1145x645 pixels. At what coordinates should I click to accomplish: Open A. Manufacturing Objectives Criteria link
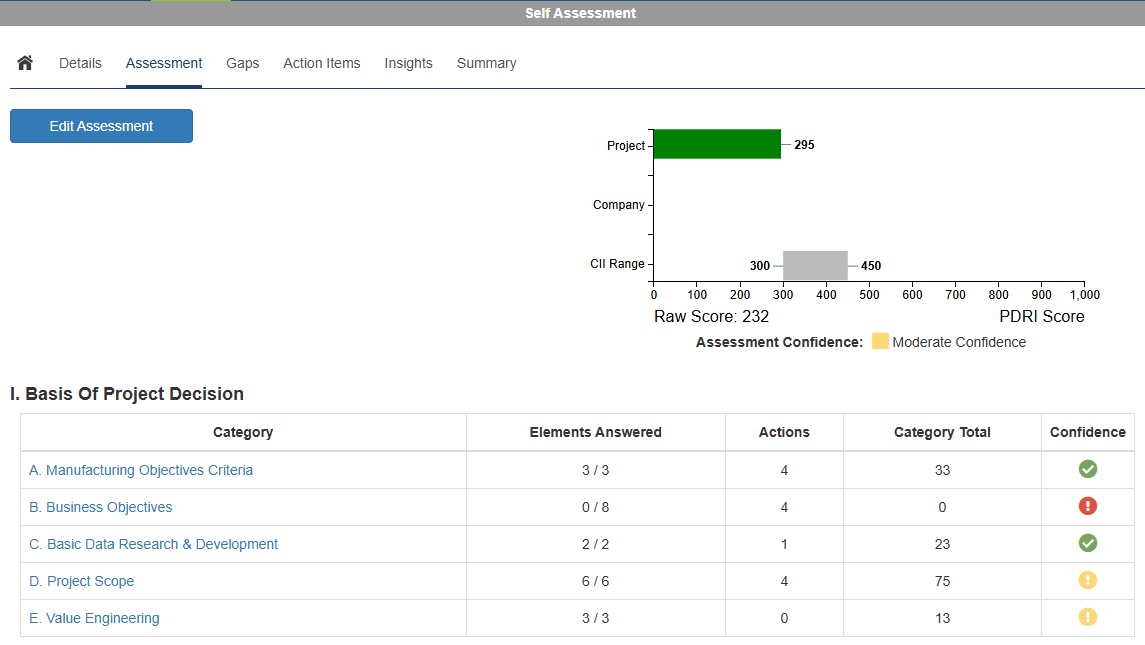click(x=141, y=470)
